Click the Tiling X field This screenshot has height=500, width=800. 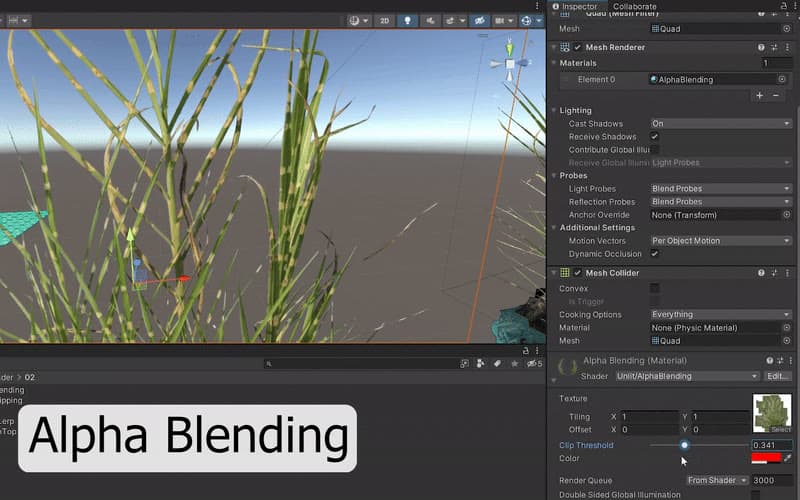(648, 416)
